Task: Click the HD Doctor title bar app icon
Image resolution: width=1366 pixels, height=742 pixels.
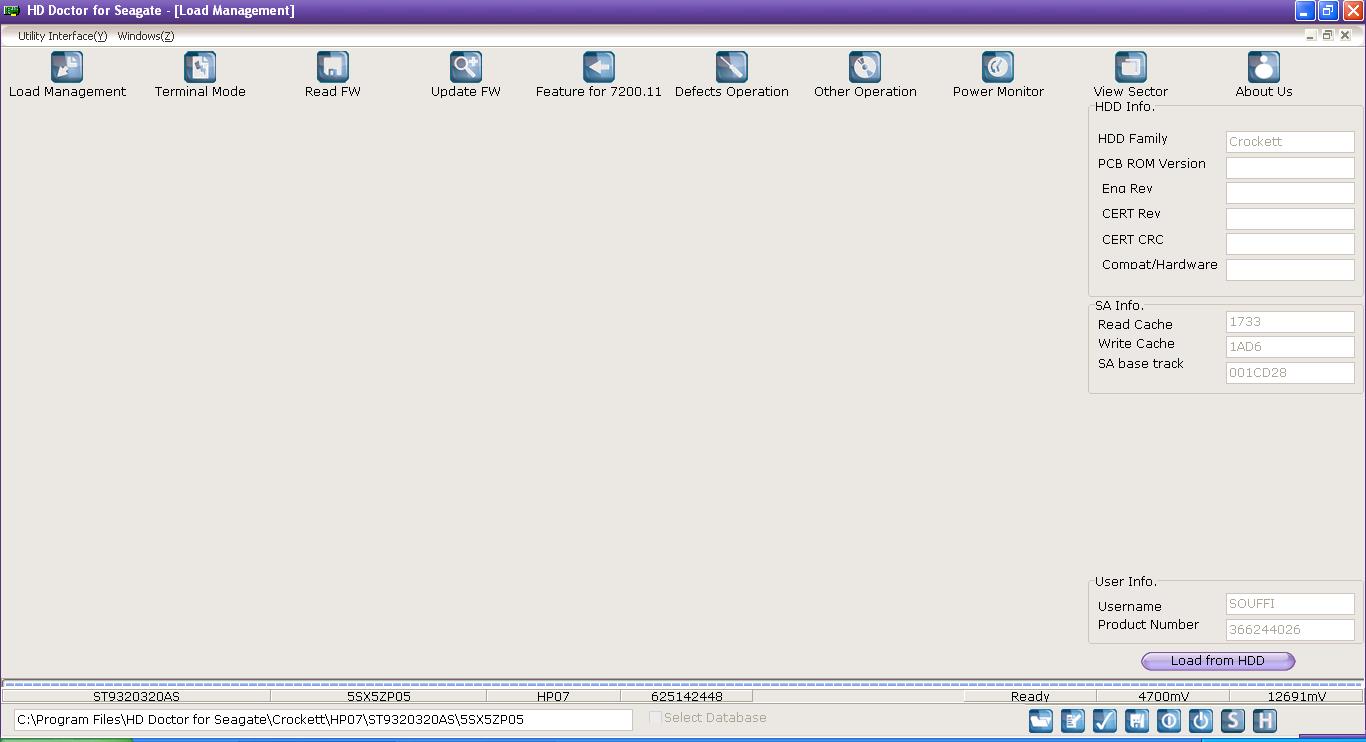Action: point(12,11)
